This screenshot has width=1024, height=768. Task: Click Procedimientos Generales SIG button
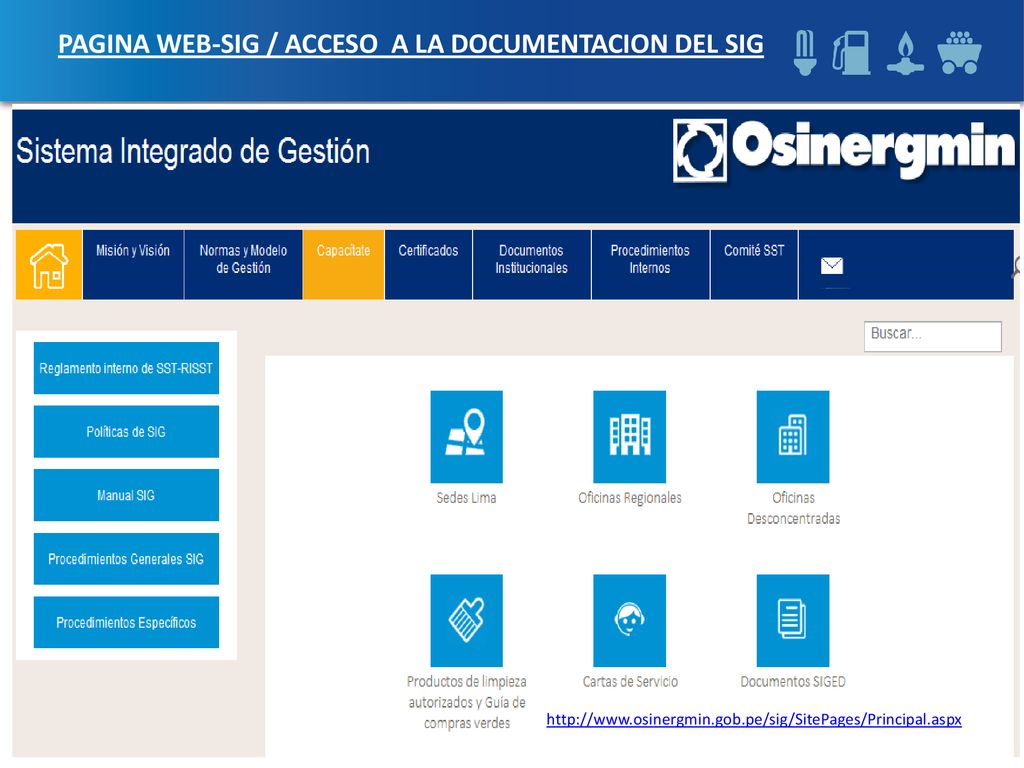tap(126, 559)
